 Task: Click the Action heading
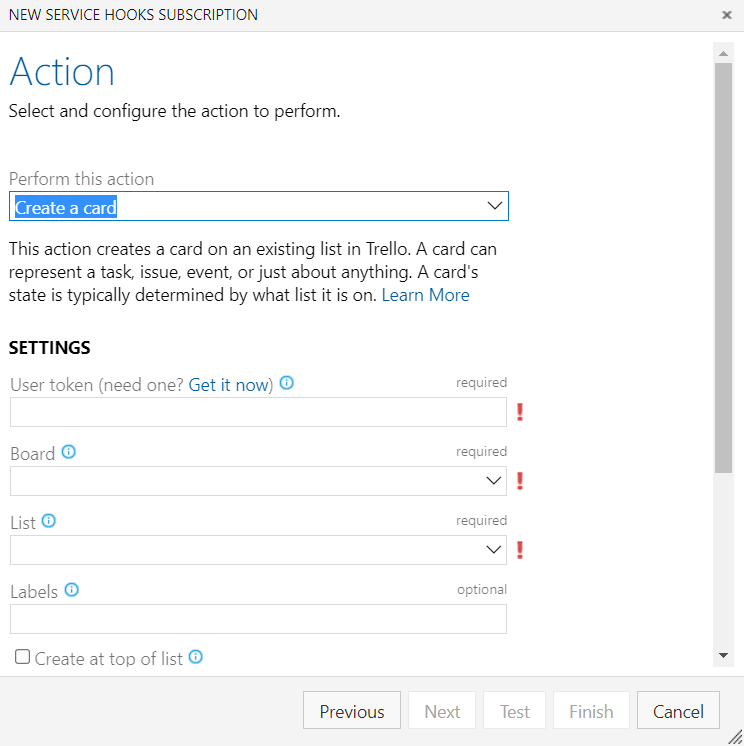click(62, 72)
